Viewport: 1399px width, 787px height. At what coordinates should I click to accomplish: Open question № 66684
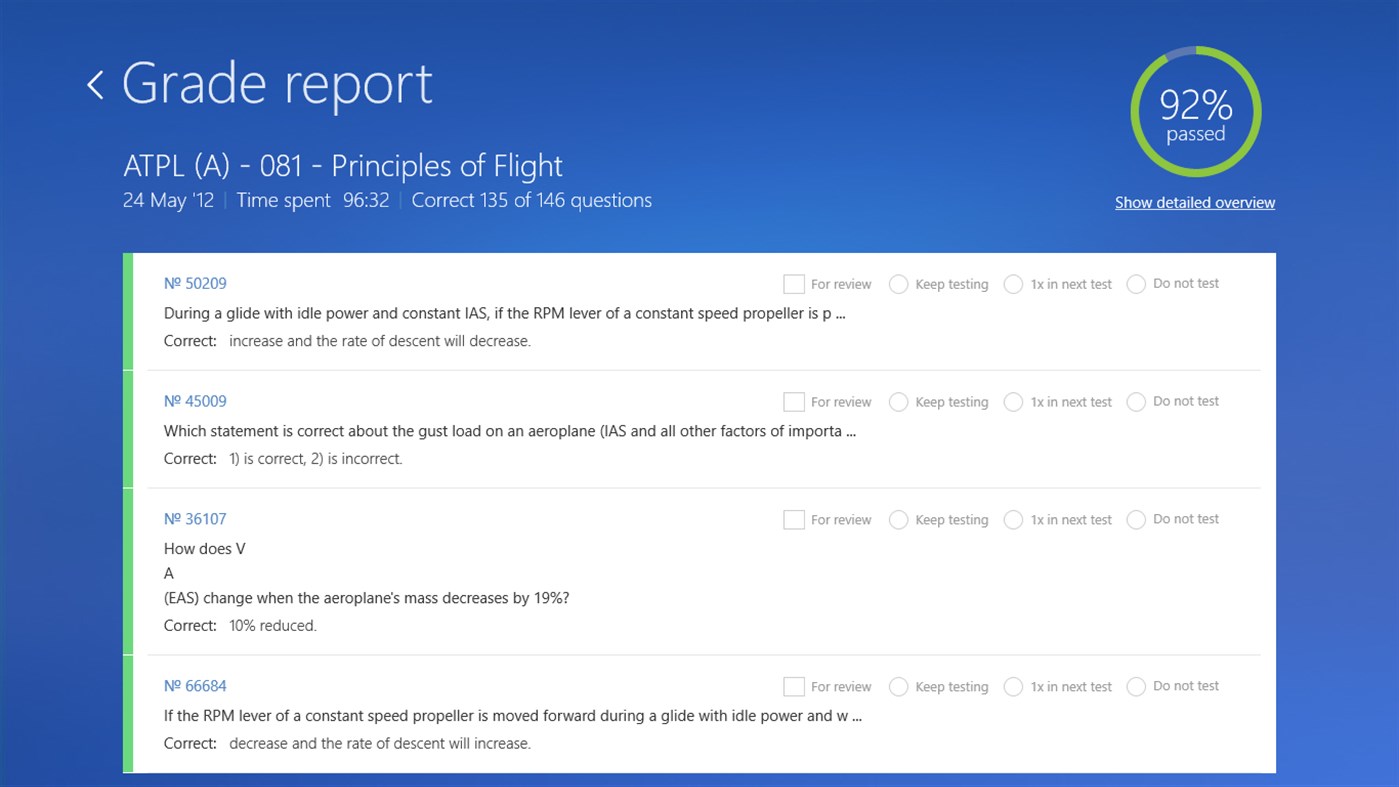pos(195,687)
